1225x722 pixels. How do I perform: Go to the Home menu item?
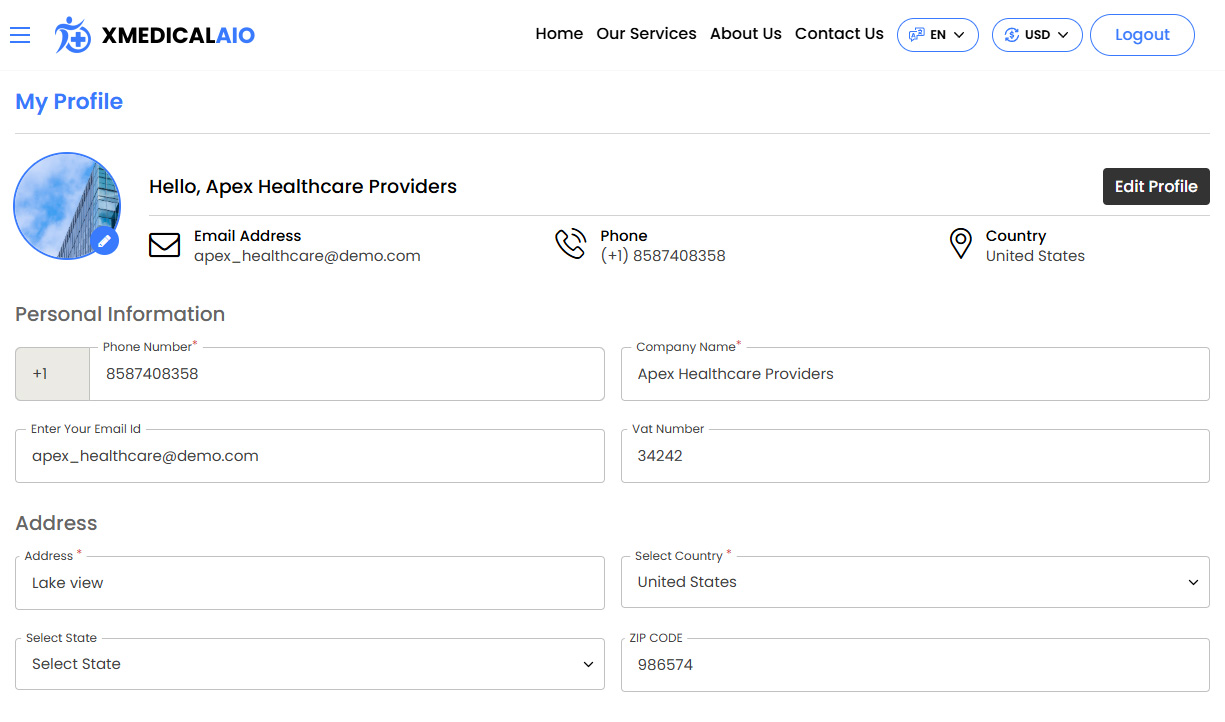click(x=559, y=34)
